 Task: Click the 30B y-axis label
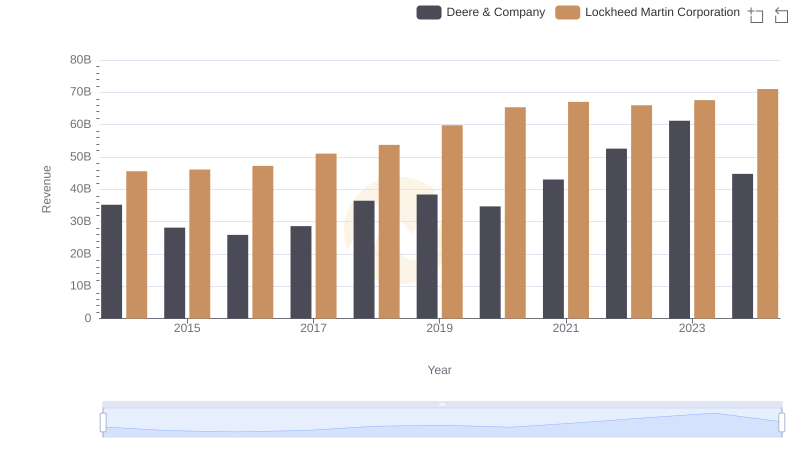(x=81, y=221)
